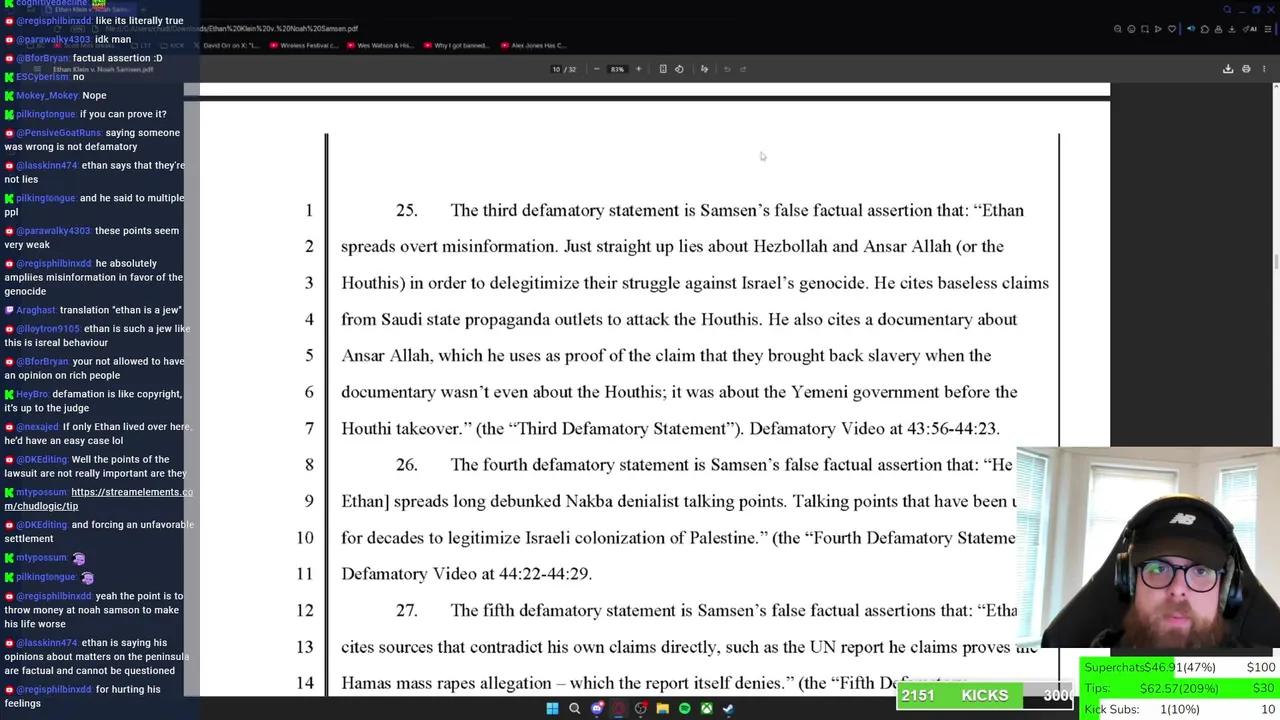
Task: Click the page number field showing 10
Action: point(556,69)
